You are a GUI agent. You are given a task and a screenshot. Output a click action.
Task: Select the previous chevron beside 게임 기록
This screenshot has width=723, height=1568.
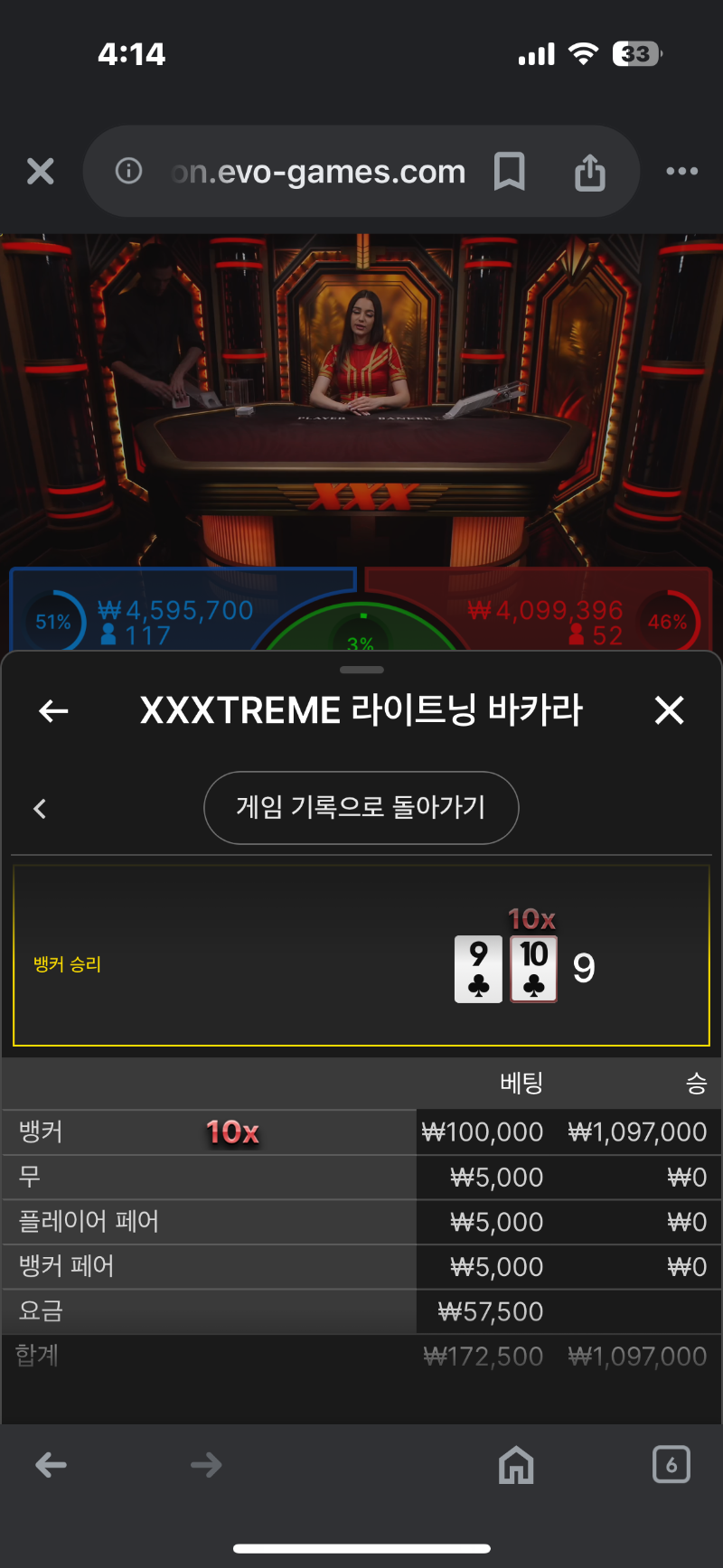click(40, 809)
